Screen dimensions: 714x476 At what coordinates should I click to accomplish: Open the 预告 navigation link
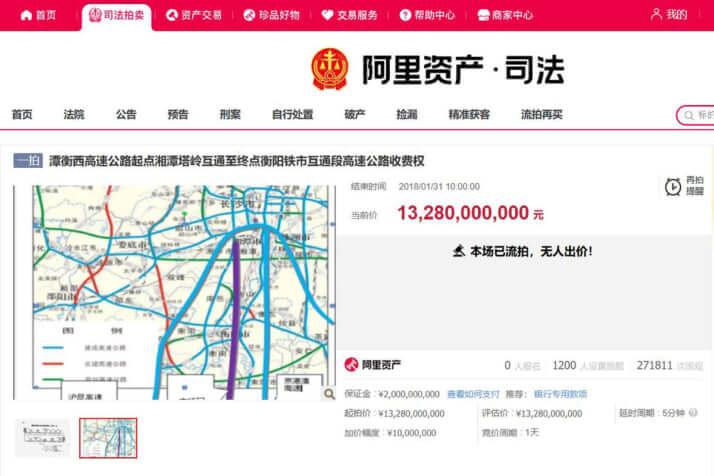tap(178, 114)
